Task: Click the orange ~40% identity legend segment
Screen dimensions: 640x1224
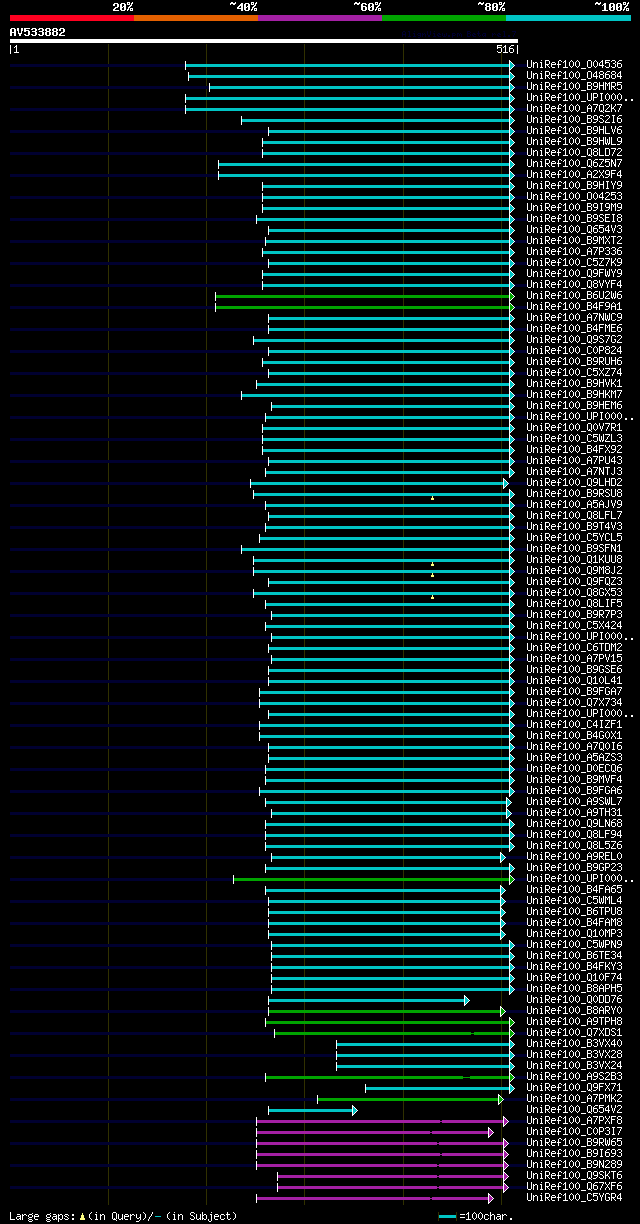Action: pos(195,18)
